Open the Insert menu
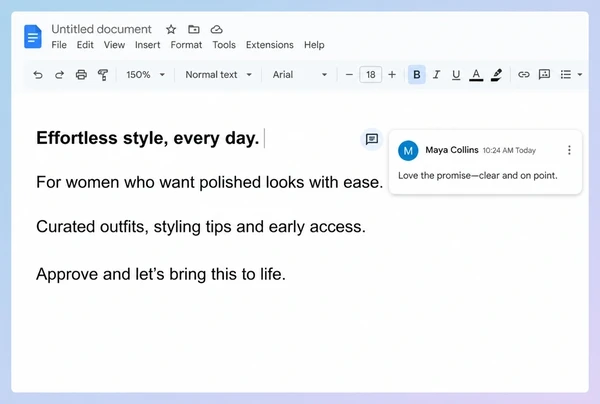 (x=147, y=45)
